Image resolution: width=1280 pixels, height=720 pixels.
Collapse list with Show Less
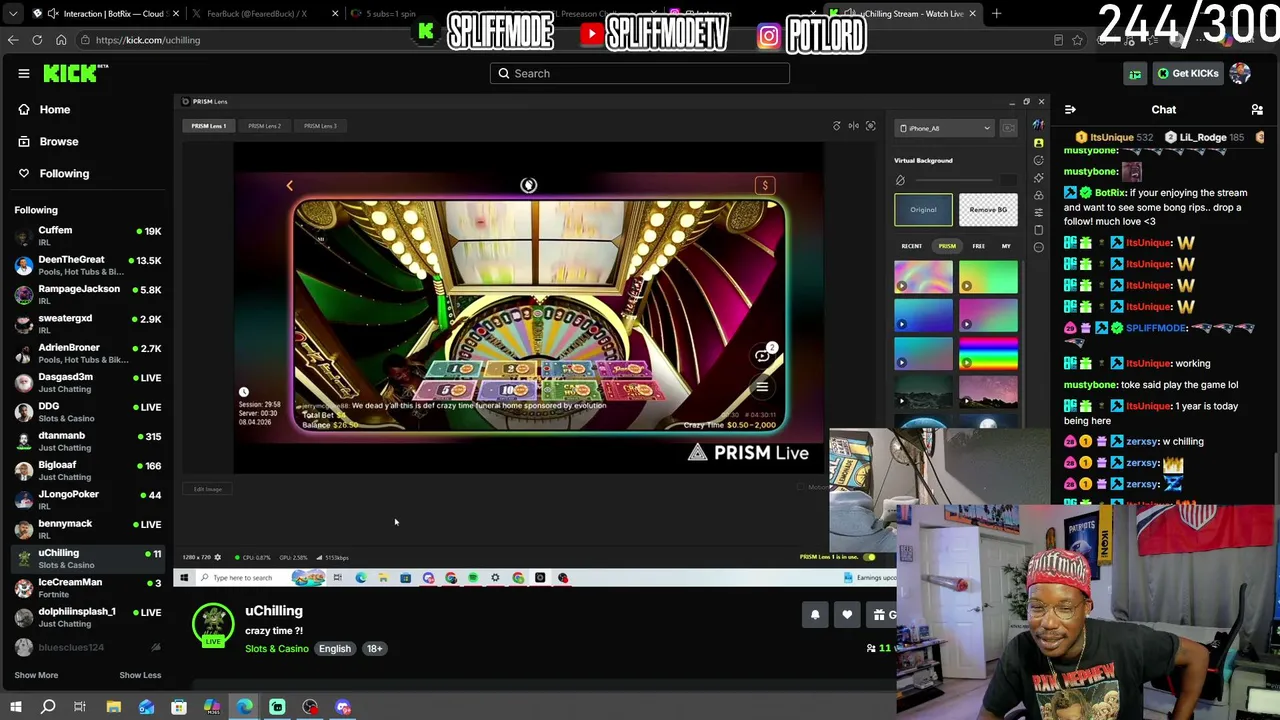pos(140,675)
